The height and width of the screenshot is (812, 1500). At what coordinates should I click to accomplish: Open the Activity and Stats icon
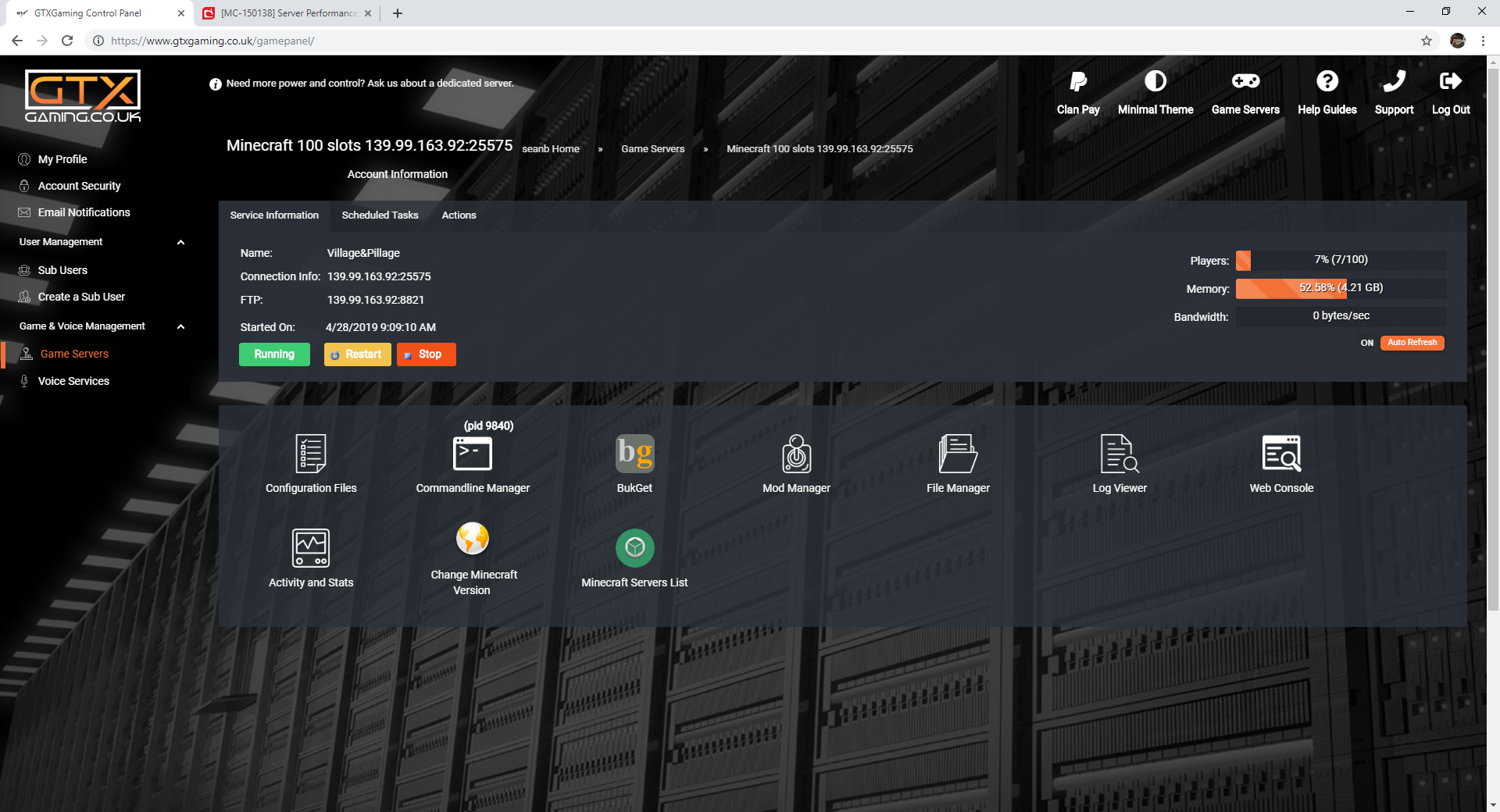point(311,548)
